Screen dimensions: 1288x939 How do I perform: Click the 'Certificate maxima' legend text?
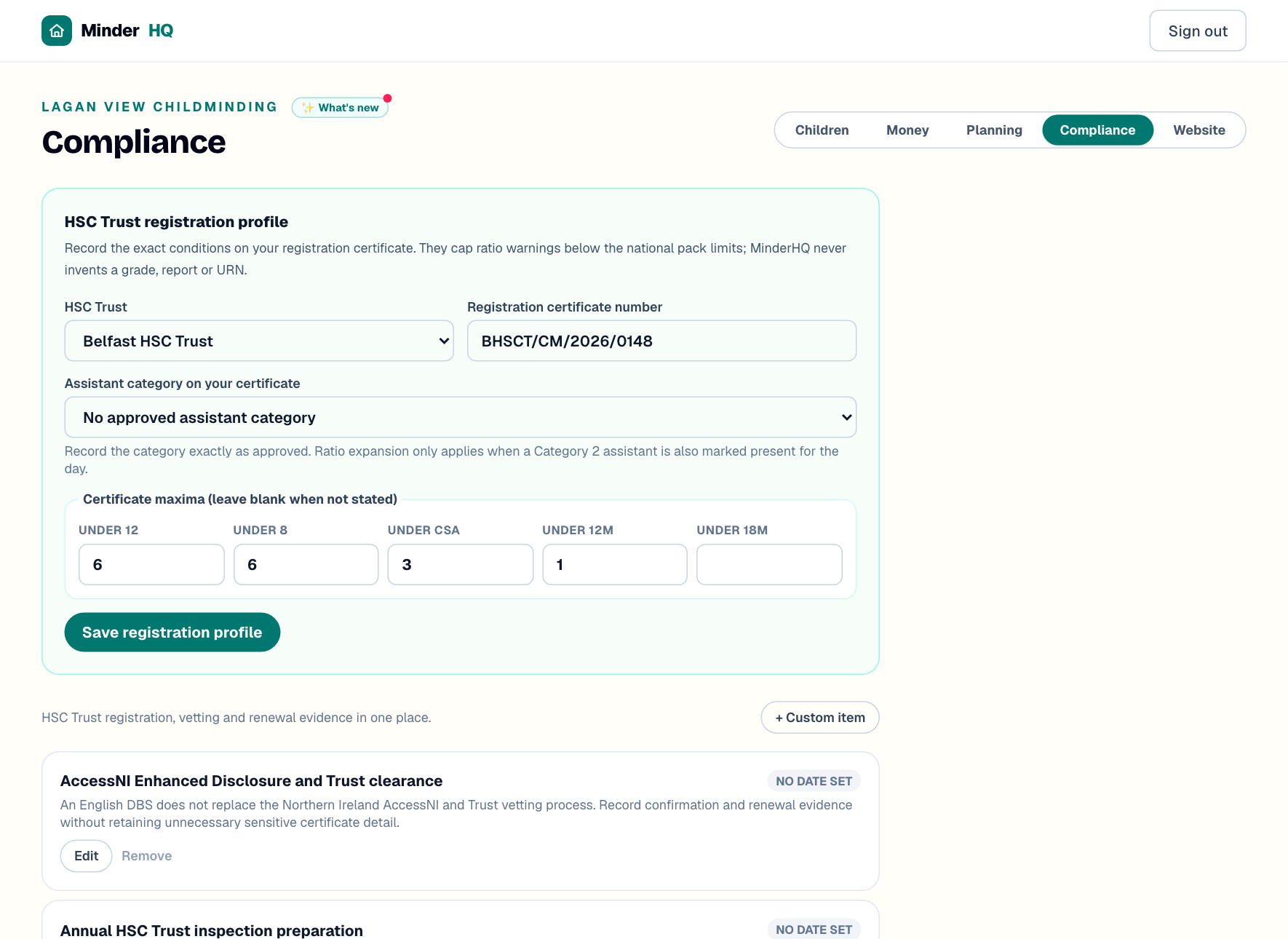tap(240, 499)
